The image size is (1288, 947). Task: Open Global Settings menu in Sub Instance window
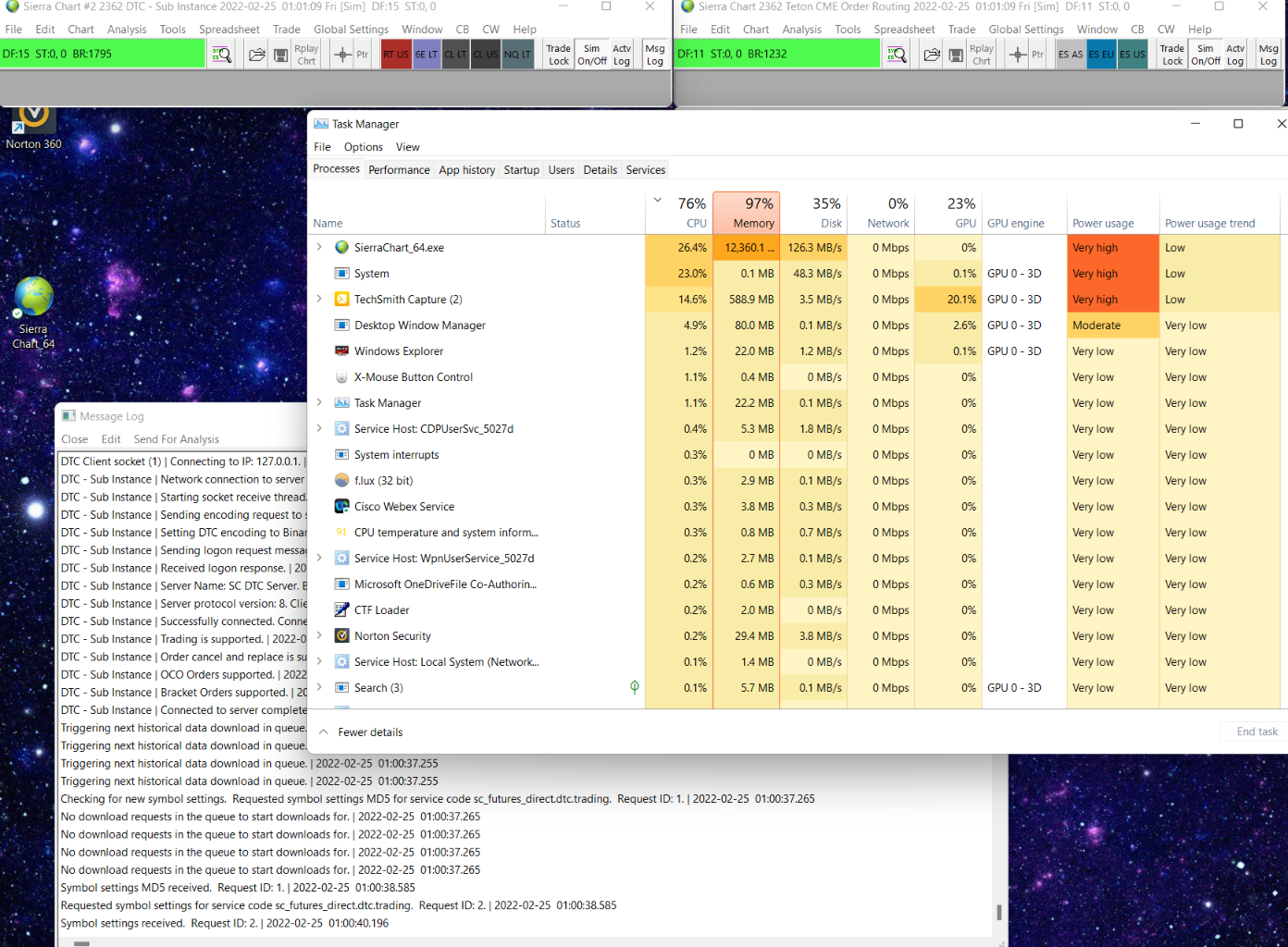click(x=351, y=30)
